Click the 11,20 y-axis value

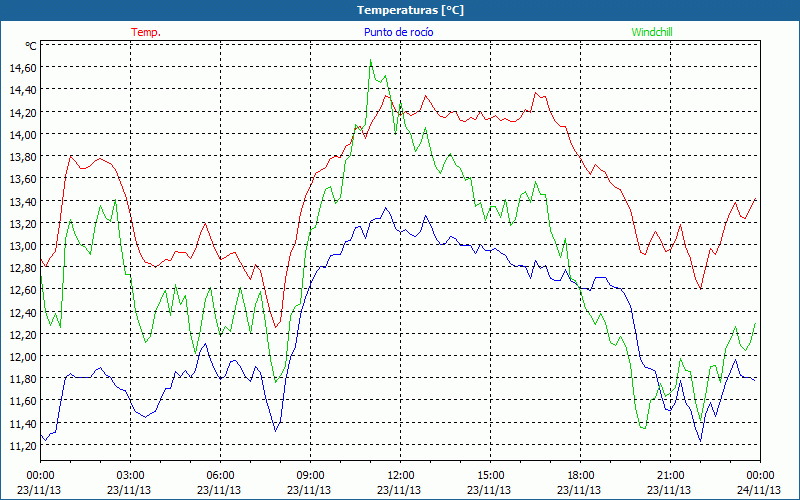click(22, 445)
